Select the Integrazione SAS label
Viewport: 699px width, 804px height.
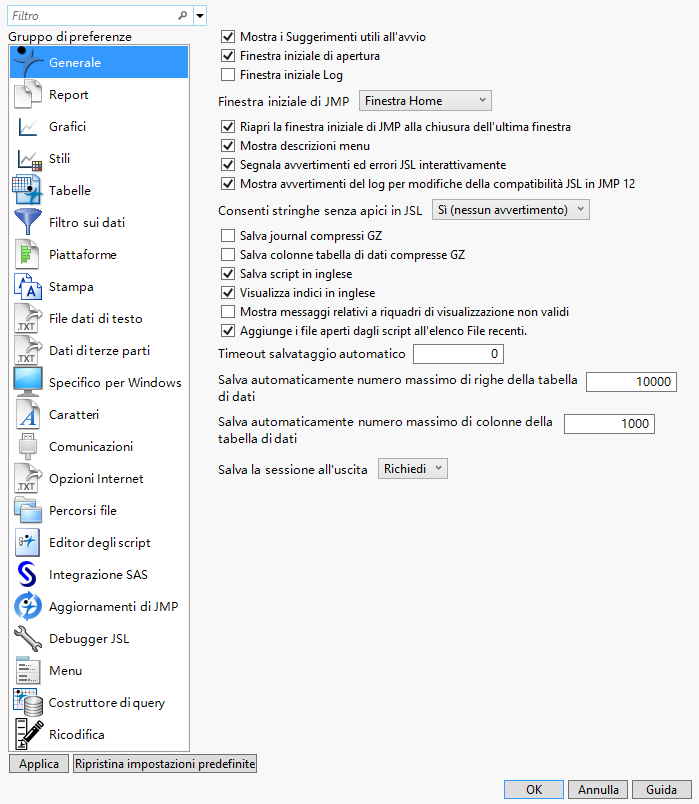click(x=98, y=574)
